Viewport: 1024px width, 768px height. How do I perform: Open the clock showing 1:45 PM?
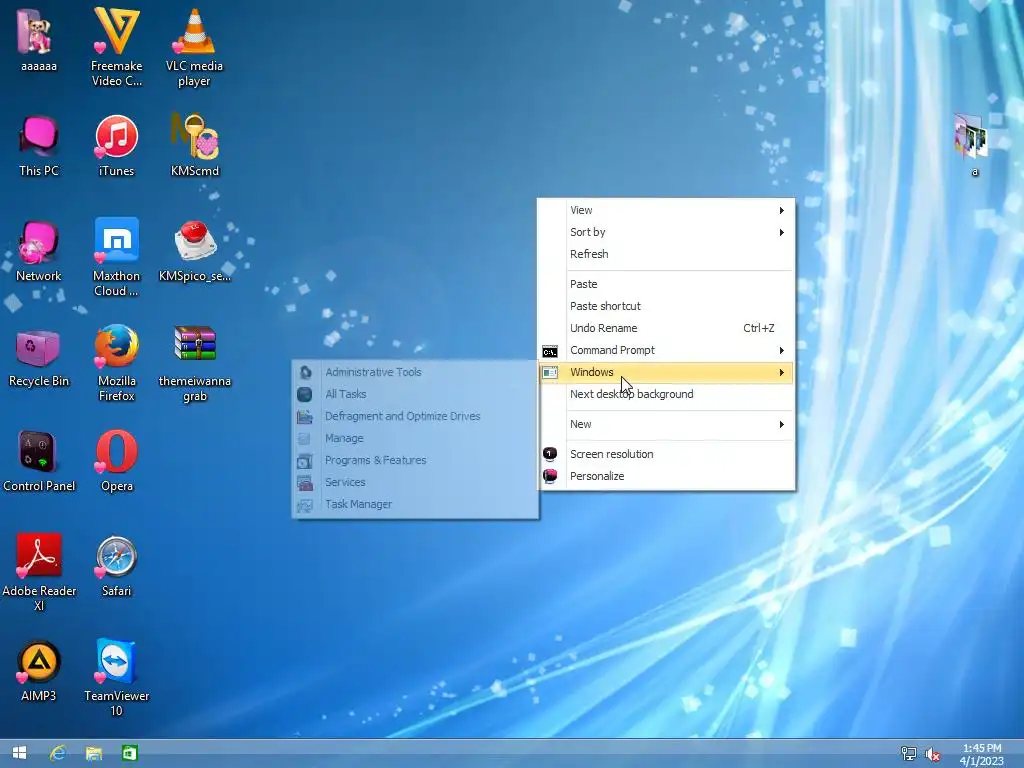pyautogui.click(x=982, y=754)
